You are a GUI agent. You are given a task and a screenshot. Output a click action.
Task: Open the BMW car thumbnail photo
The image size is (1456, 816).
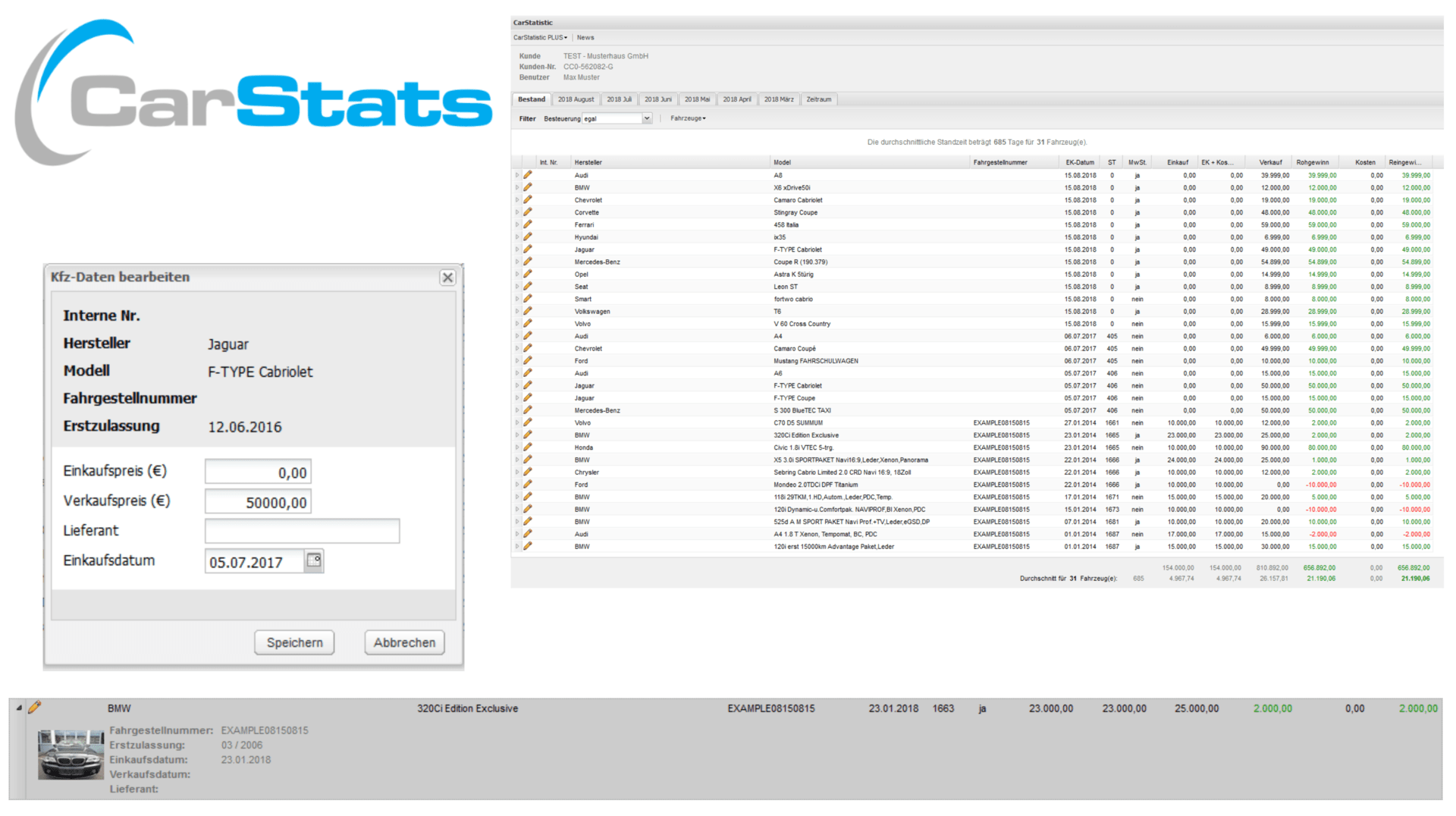click(71, 755)
